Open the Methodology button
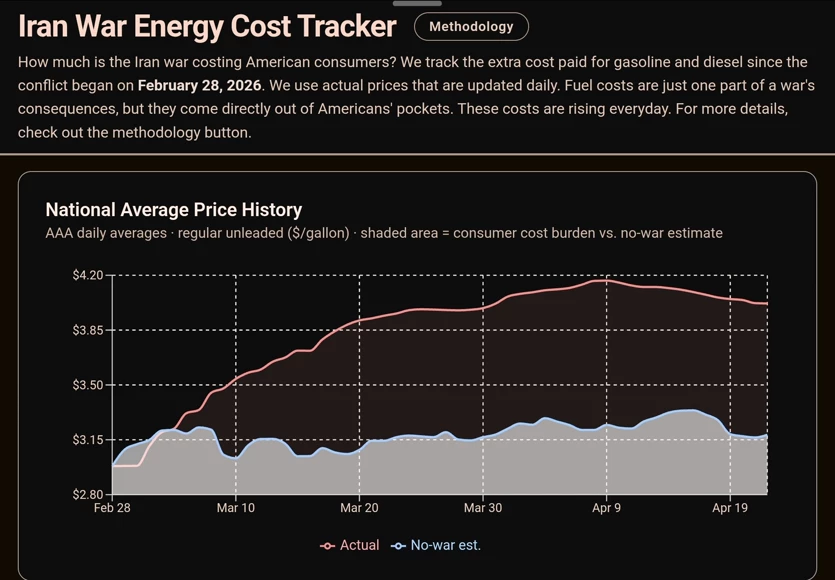 [x=471, y=27]
